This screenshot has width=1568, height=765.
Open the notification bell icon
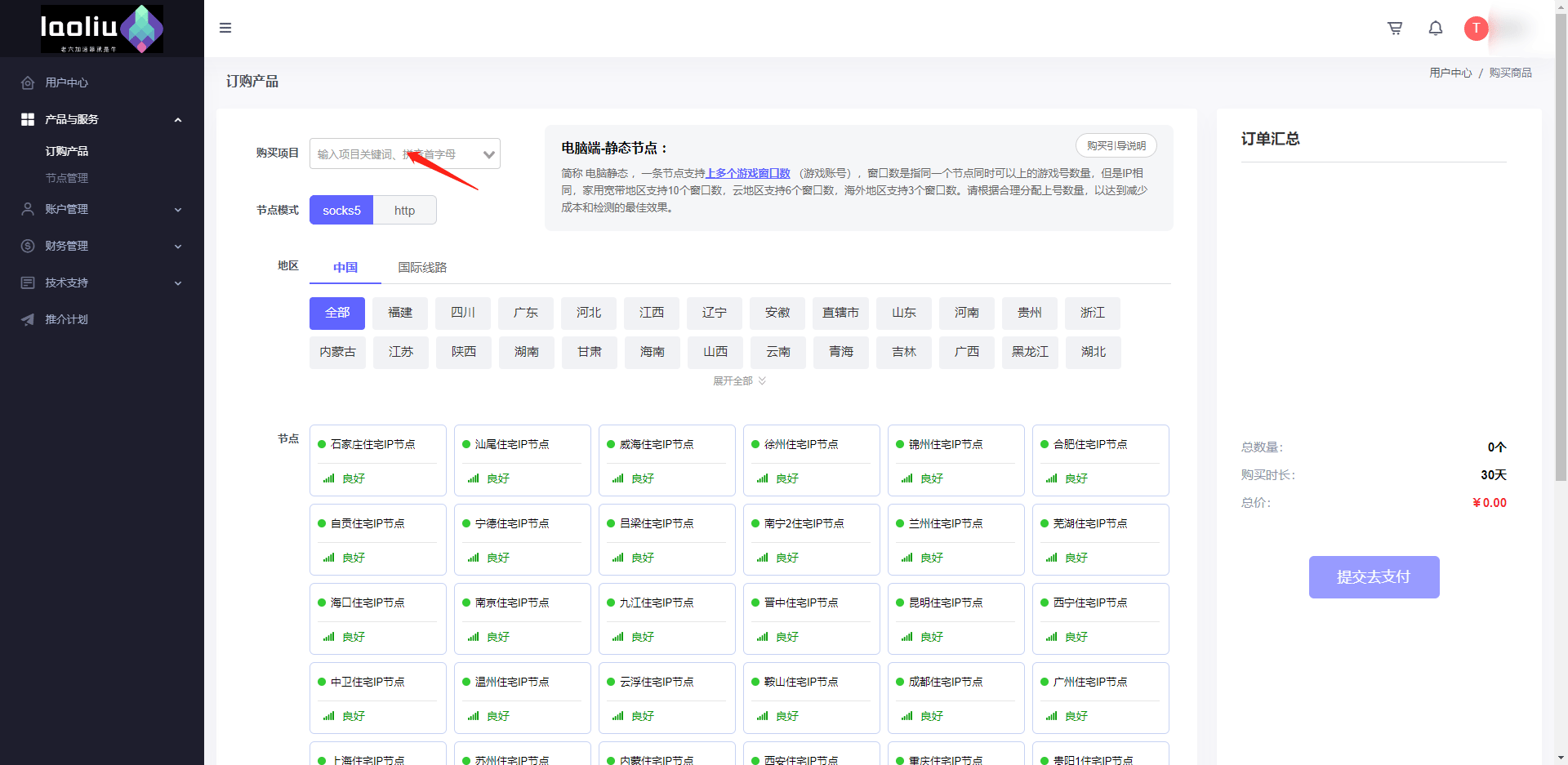pyautogui.click(x=1435, y=28)
